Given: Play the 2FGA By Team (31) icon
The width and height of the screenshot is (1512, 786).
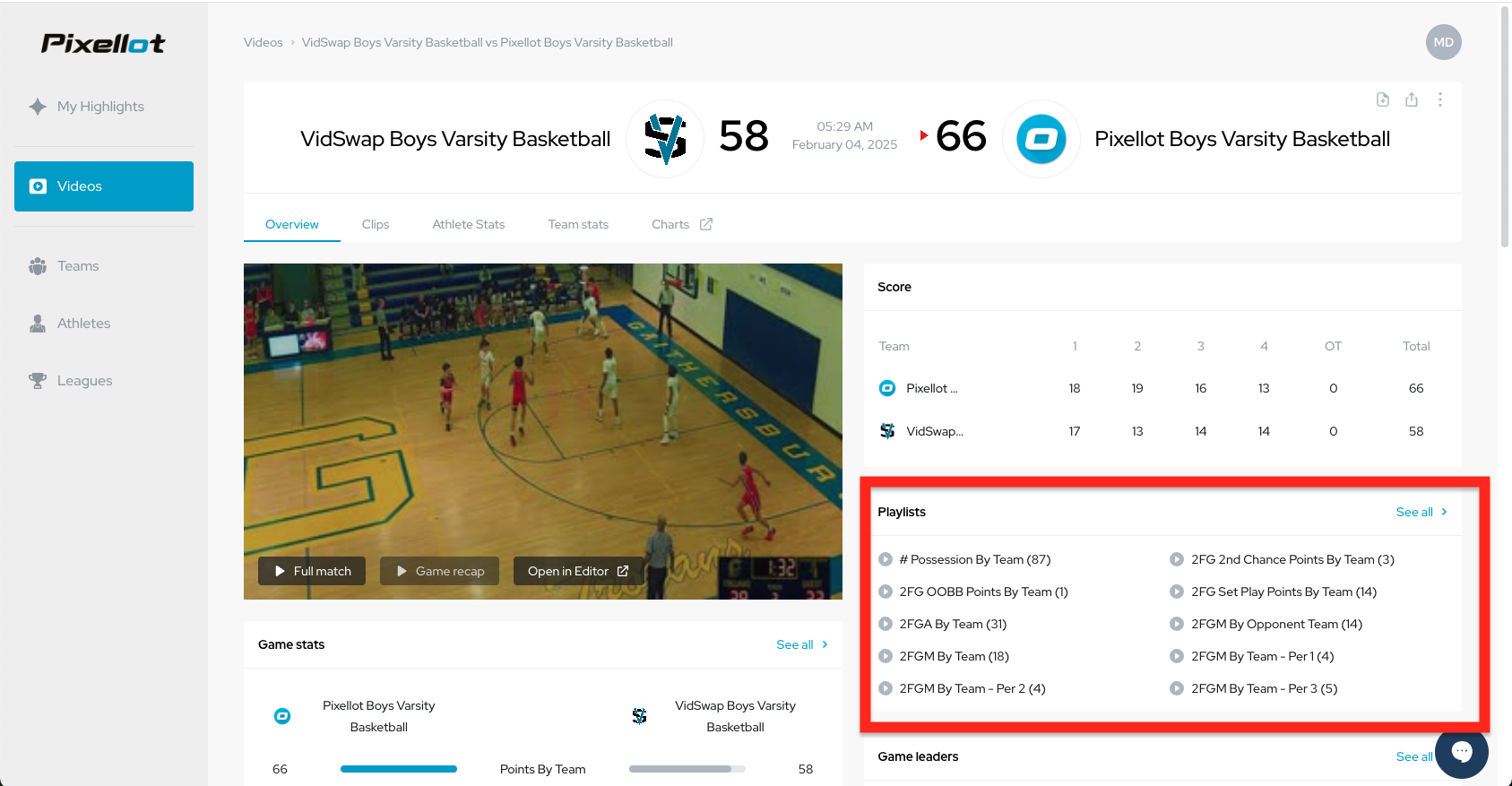Looking at the screenshot, I should click(x=886, y=624).
